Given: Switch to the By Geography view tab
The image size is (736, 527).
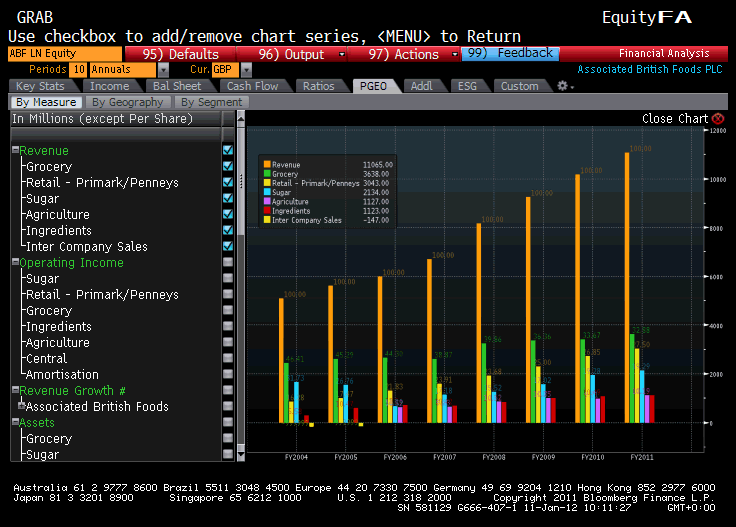Looking at the screenshot, I should (127, 102).
